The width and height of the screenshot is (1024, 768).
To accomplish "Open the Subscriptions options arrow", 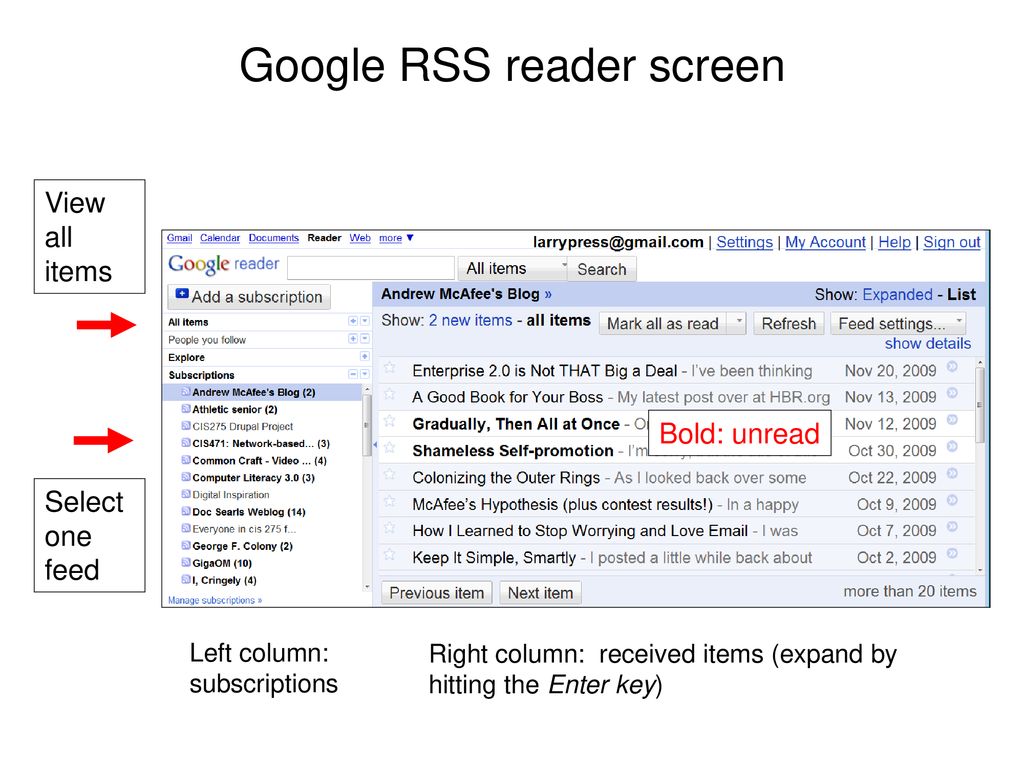I will coord(364,374).
